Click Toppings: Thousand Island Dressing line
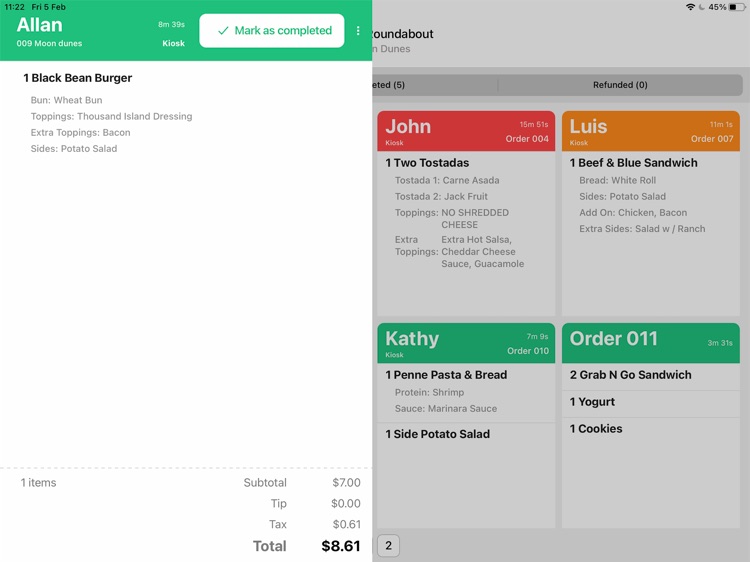Image resolution: width=750 pixels, height=562 pixels. pos(111,116)
